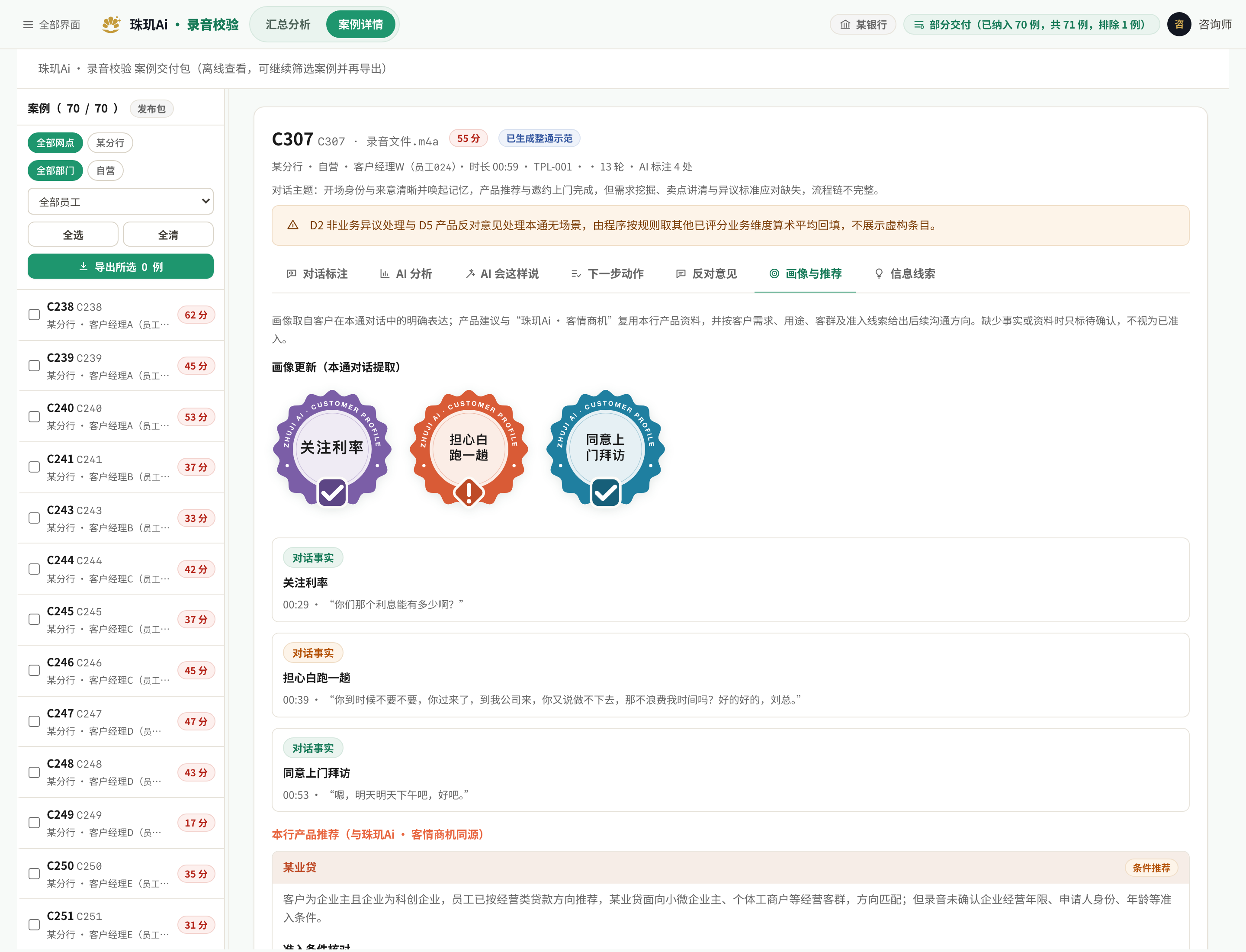Image resolution: width=1246 pixels, height=952 pixels.
Task: Click the 关注利率 purple profile badge
Action: [332, 448]
